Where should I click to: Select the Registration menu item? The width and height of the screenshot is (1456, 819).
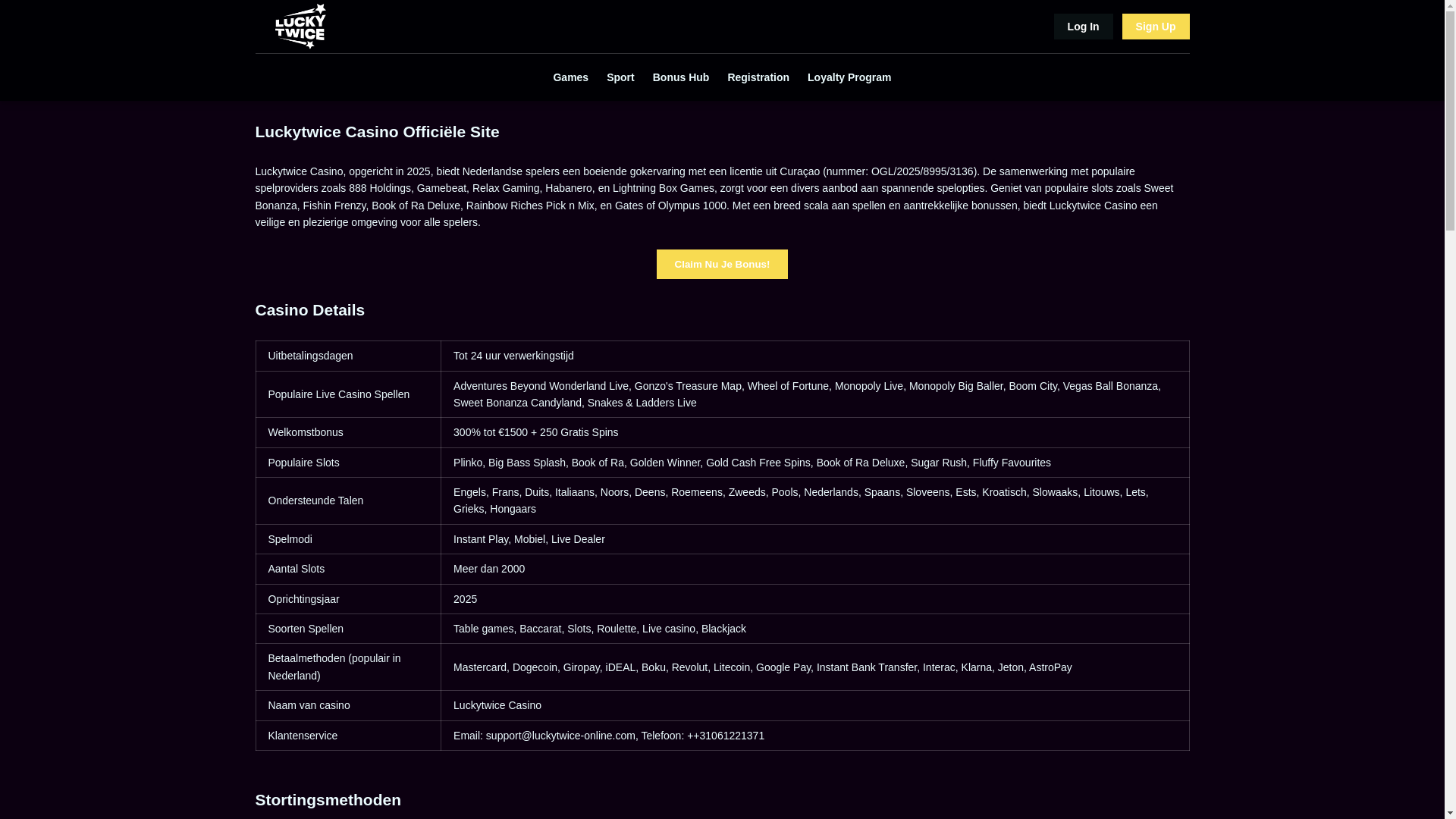pos(758,77)
